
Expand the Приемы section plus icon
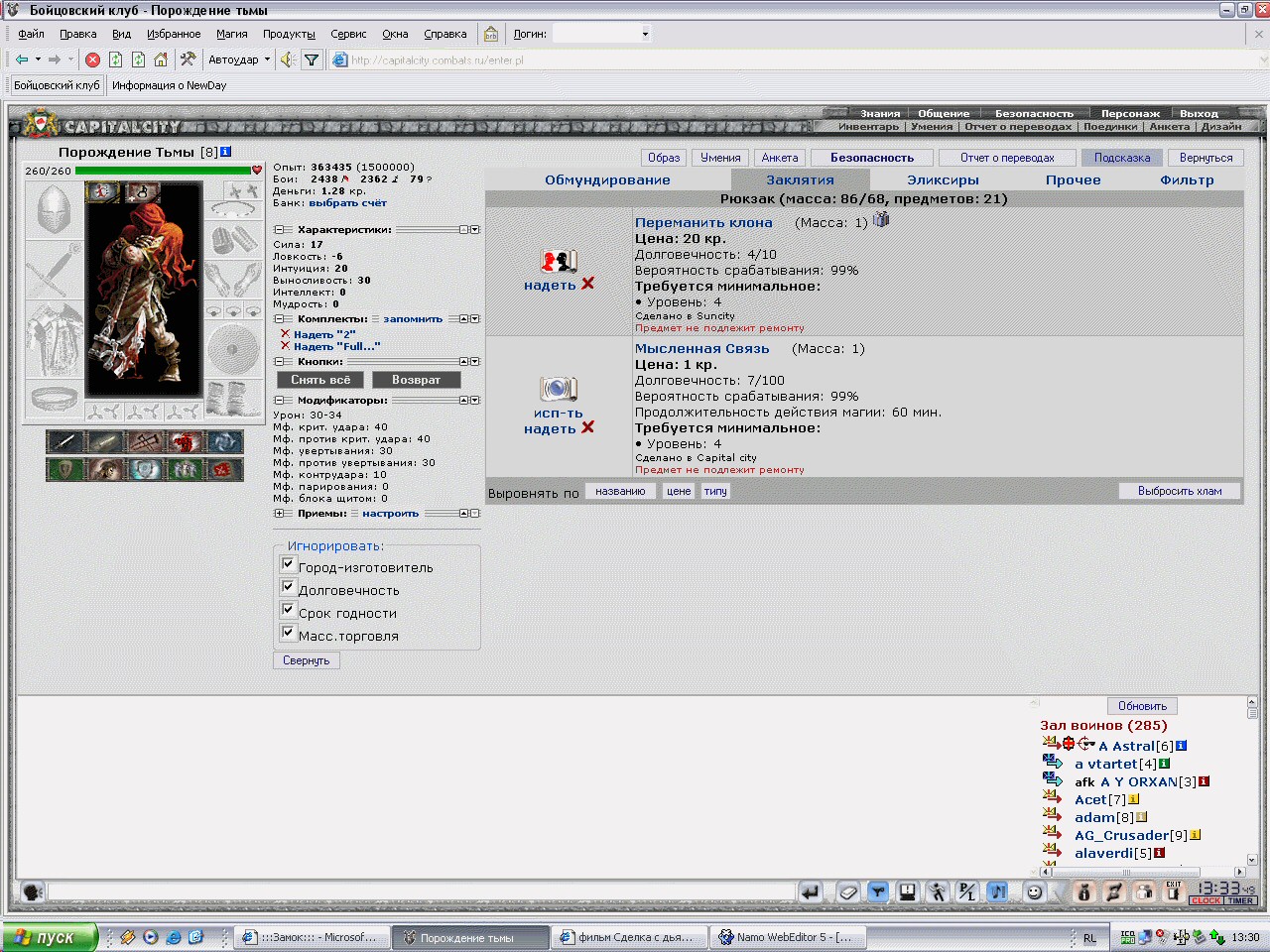click(279, 514)
